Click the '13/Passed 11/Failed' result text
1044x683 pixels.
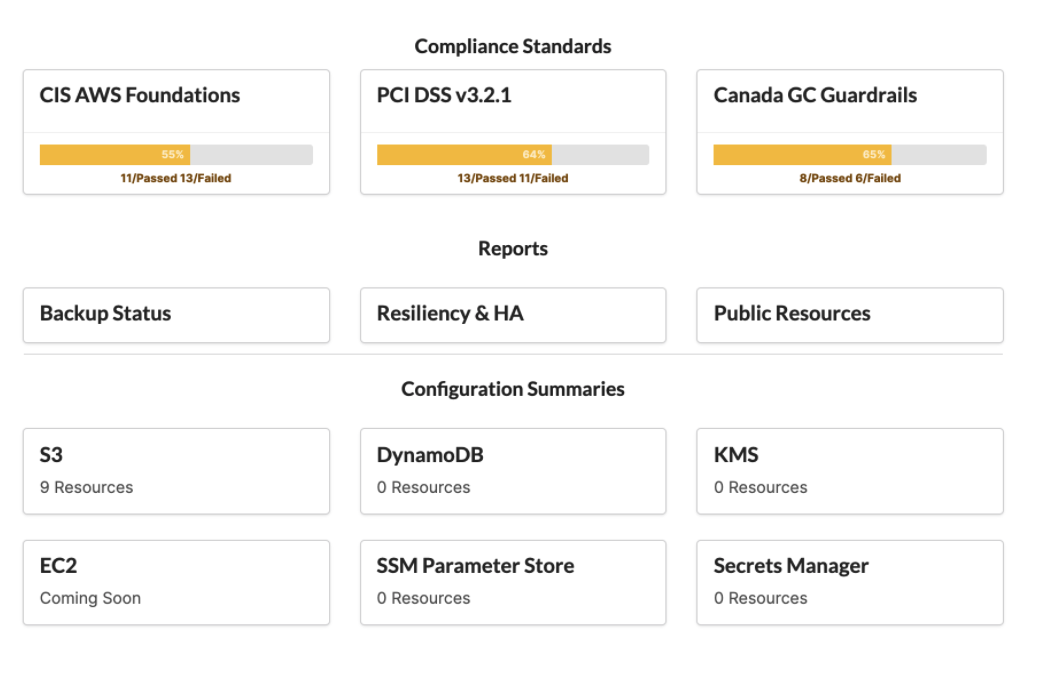(512, 178)
